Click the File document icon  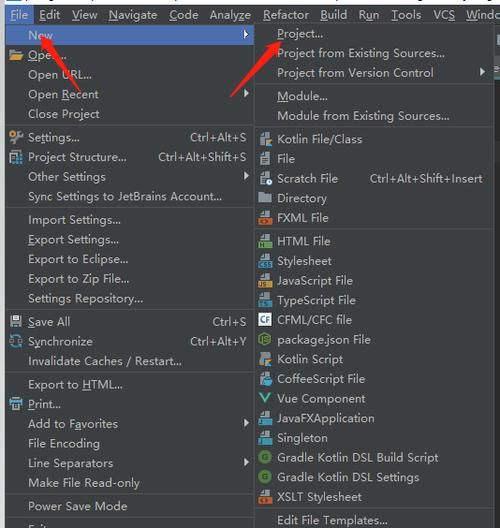click(x=265, y=159)
